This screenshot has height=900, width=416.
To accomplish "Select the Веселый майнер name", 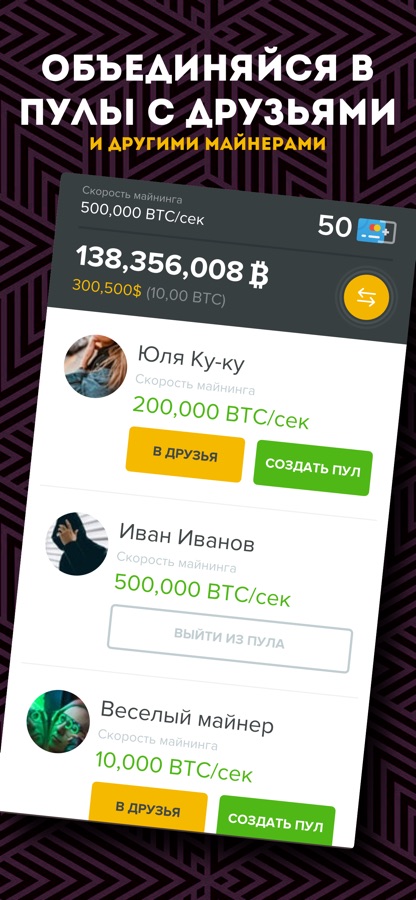I will click(x=187, y=719).
